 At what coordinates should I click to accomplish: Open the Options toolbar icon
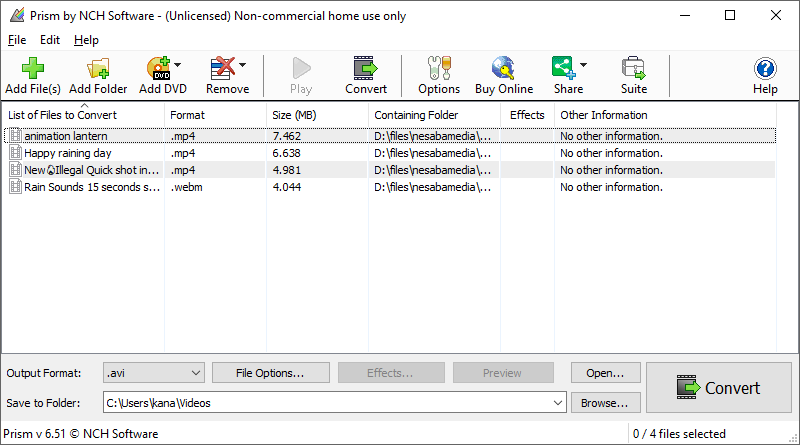click(439, 68)
